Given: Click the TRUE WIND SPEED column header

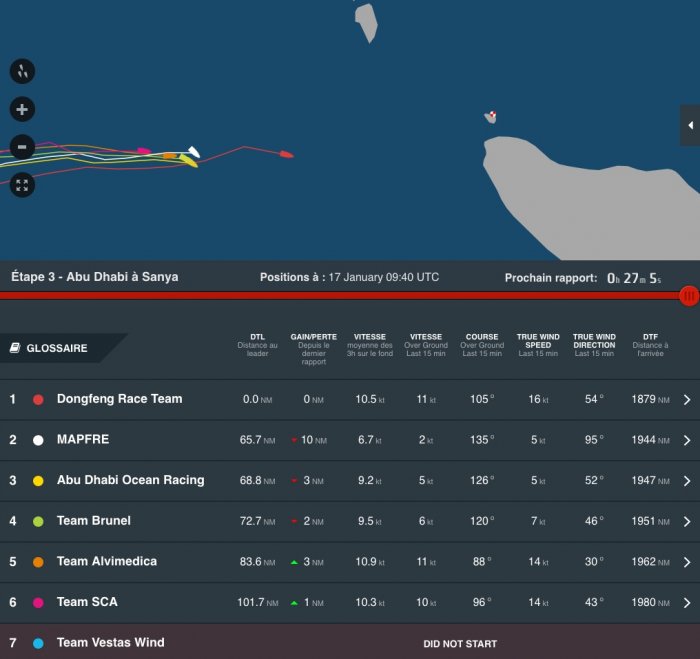Looking at the screenshot, I should pos(538,345).
